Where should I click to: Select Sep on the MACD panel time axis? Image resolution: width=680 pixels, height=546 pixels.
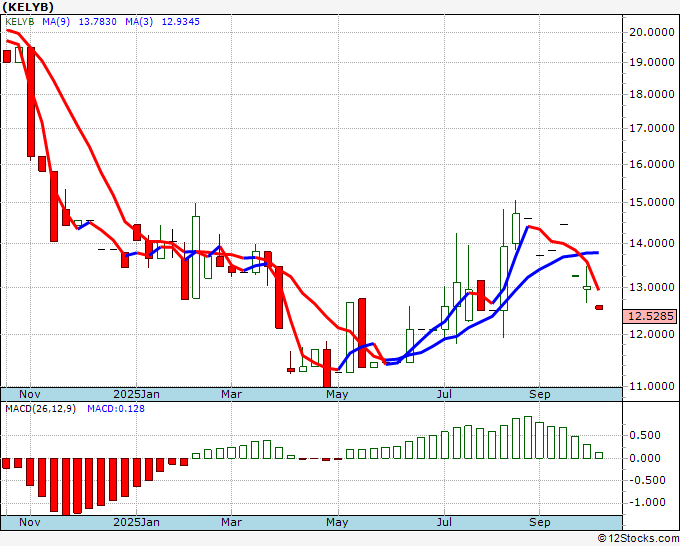coord(539,522)
